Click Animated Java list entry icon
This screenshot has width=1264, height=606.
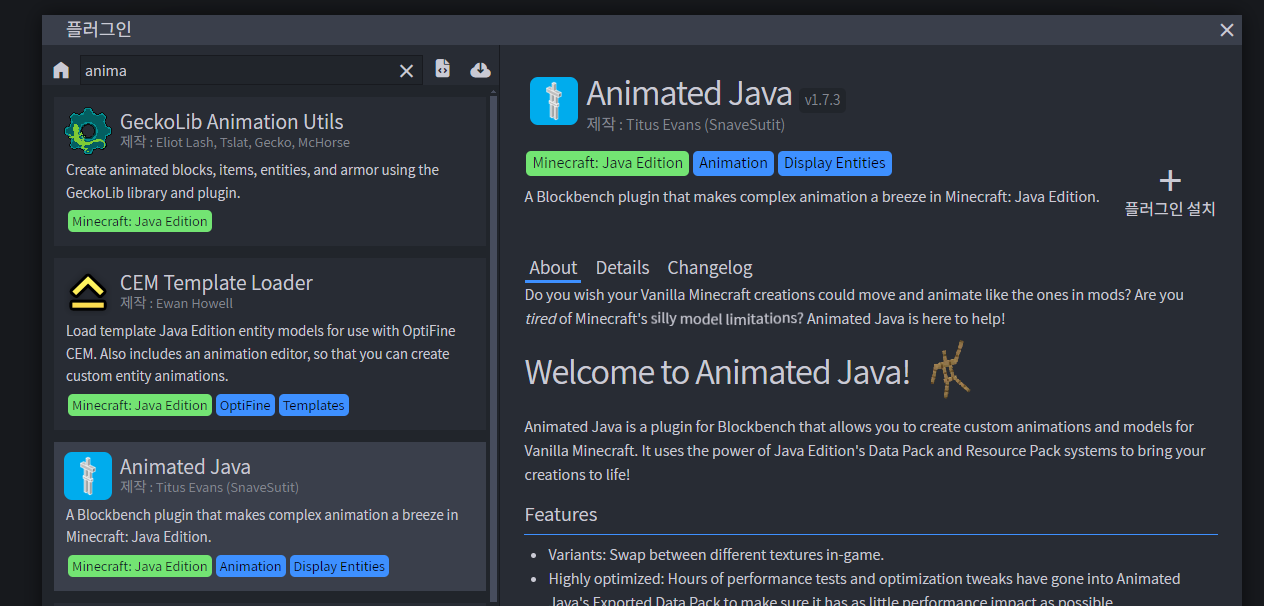[87, 475]
